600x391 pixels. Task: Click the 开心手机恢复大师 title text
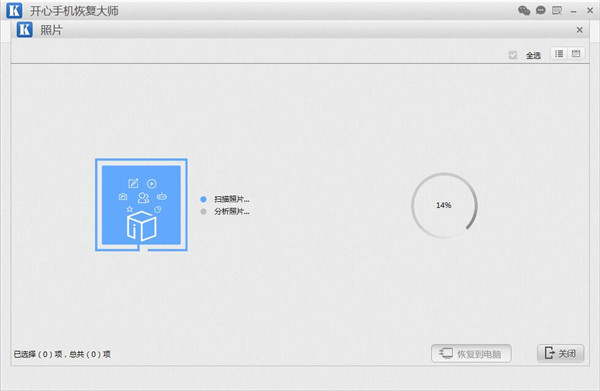[x=74, y=11]
